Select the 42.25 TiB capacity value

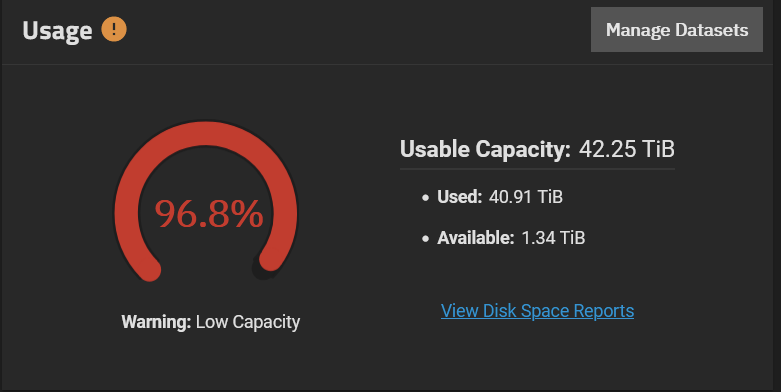627,149
